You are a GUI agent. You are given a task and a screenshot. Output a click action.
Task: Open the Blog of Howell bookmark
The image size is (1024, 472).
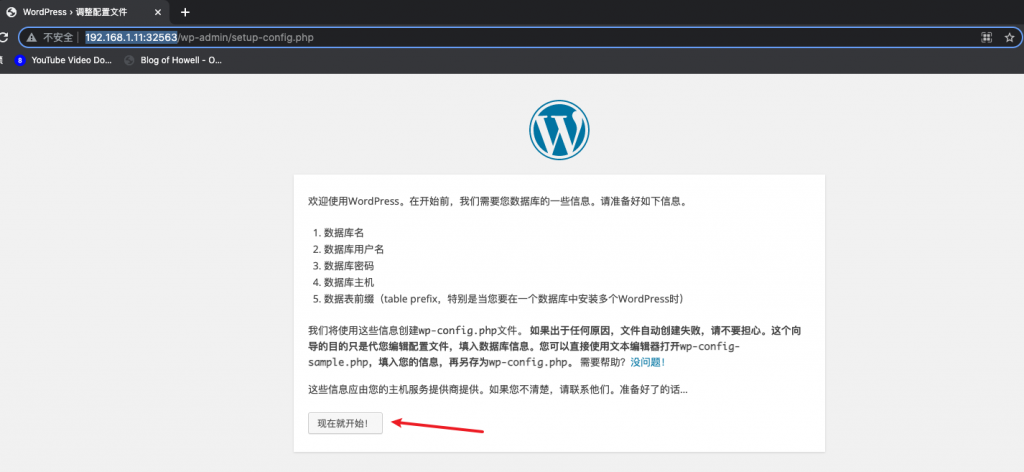[174, 60]
